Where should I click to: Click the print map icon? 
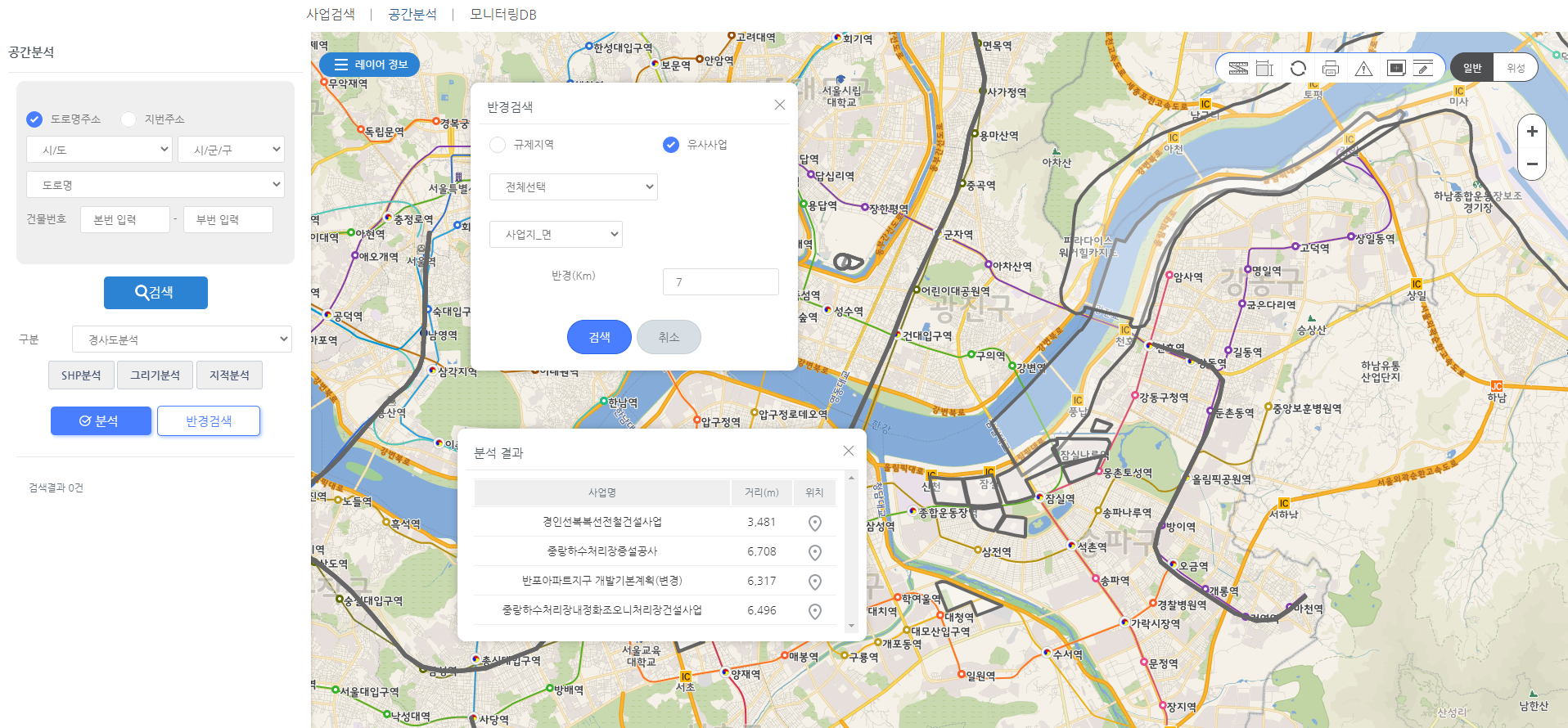pos(1331,68)
